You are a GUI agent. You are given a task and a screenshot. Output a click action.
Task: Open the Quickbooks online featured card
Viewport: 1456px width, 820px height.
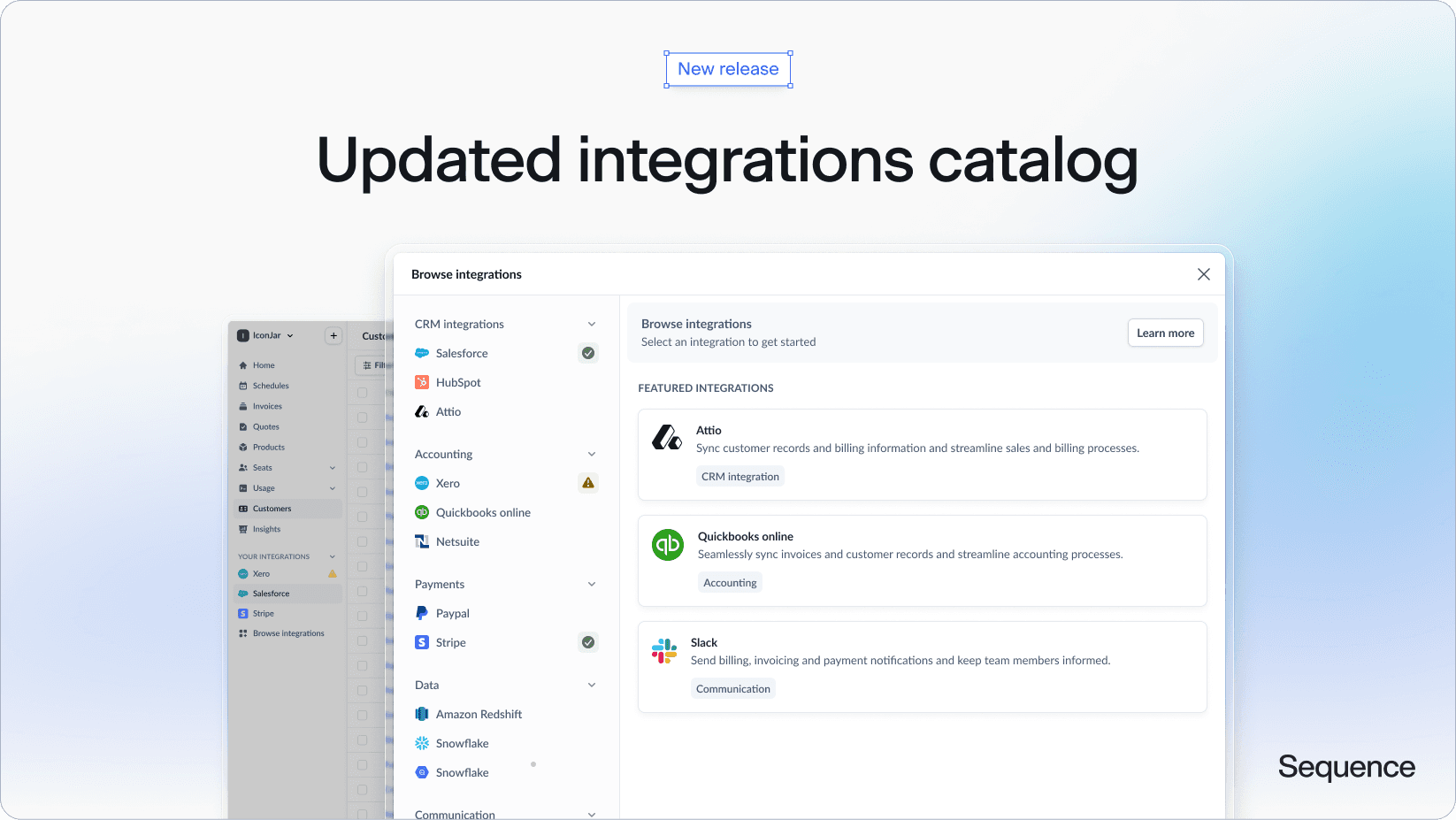click(x=922, y=560)
